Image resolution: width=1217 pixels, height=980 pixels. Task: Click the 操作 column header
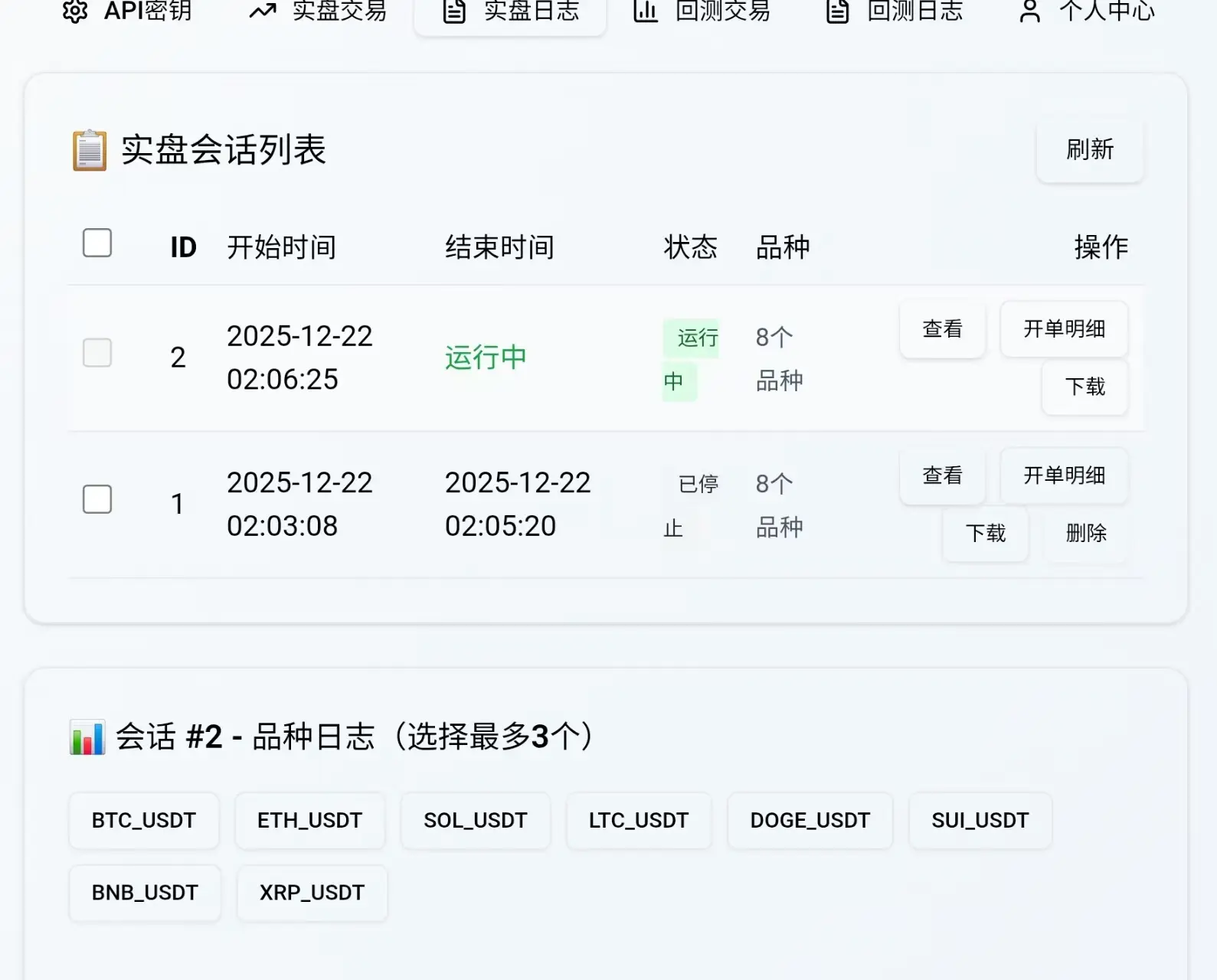1101,247
